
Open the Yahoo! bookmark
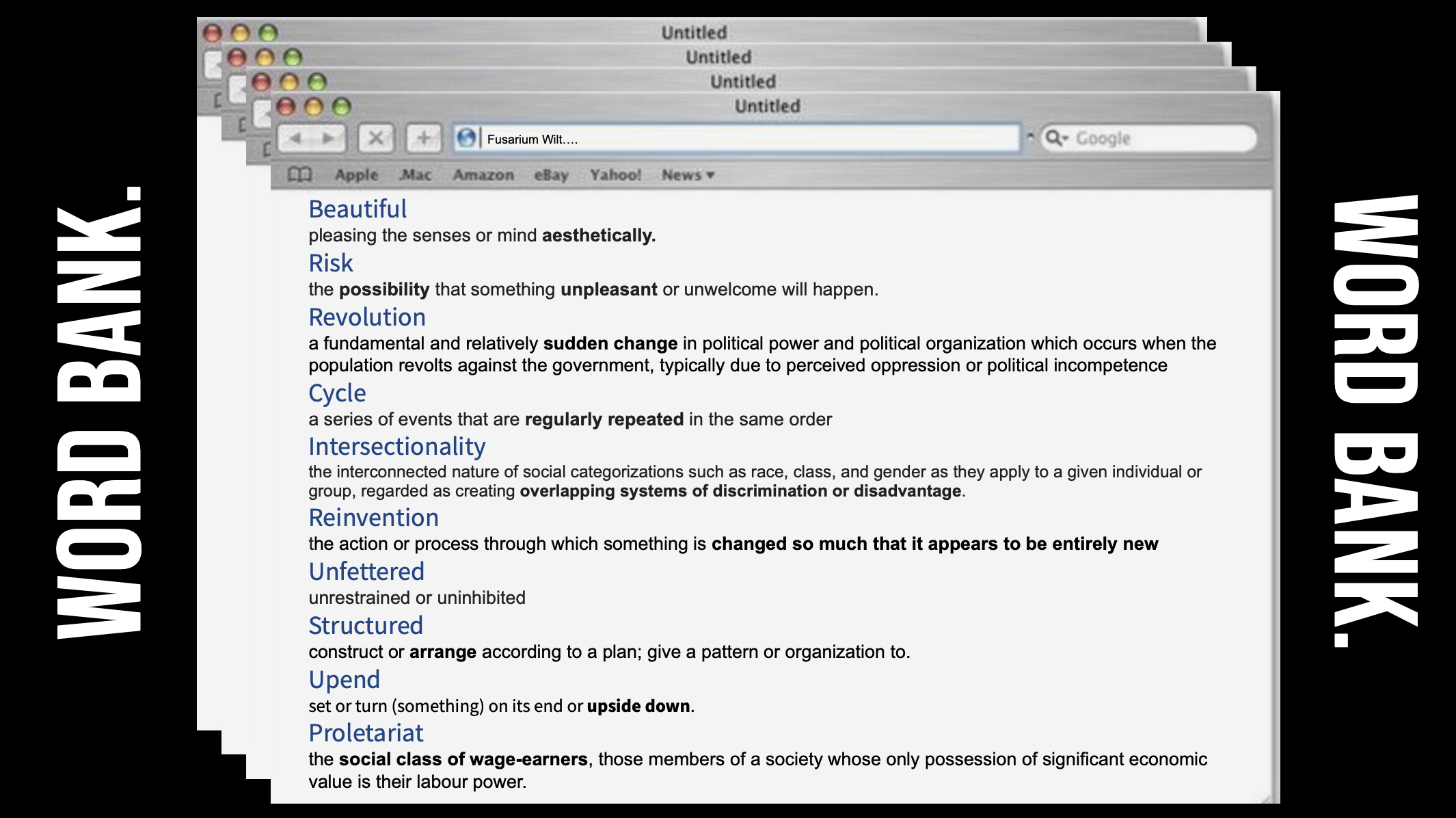point(616,175)
